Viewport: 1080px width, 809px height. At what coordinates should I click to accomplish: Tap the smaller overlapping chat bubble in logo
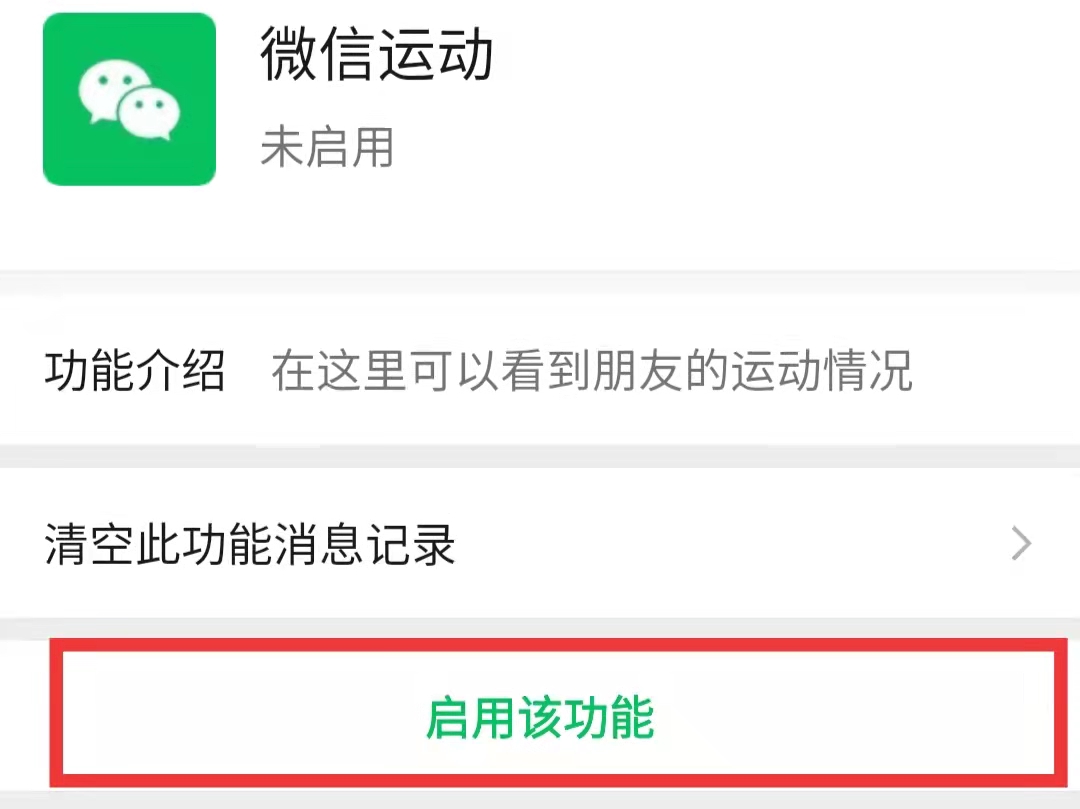(x=148, y=113)
